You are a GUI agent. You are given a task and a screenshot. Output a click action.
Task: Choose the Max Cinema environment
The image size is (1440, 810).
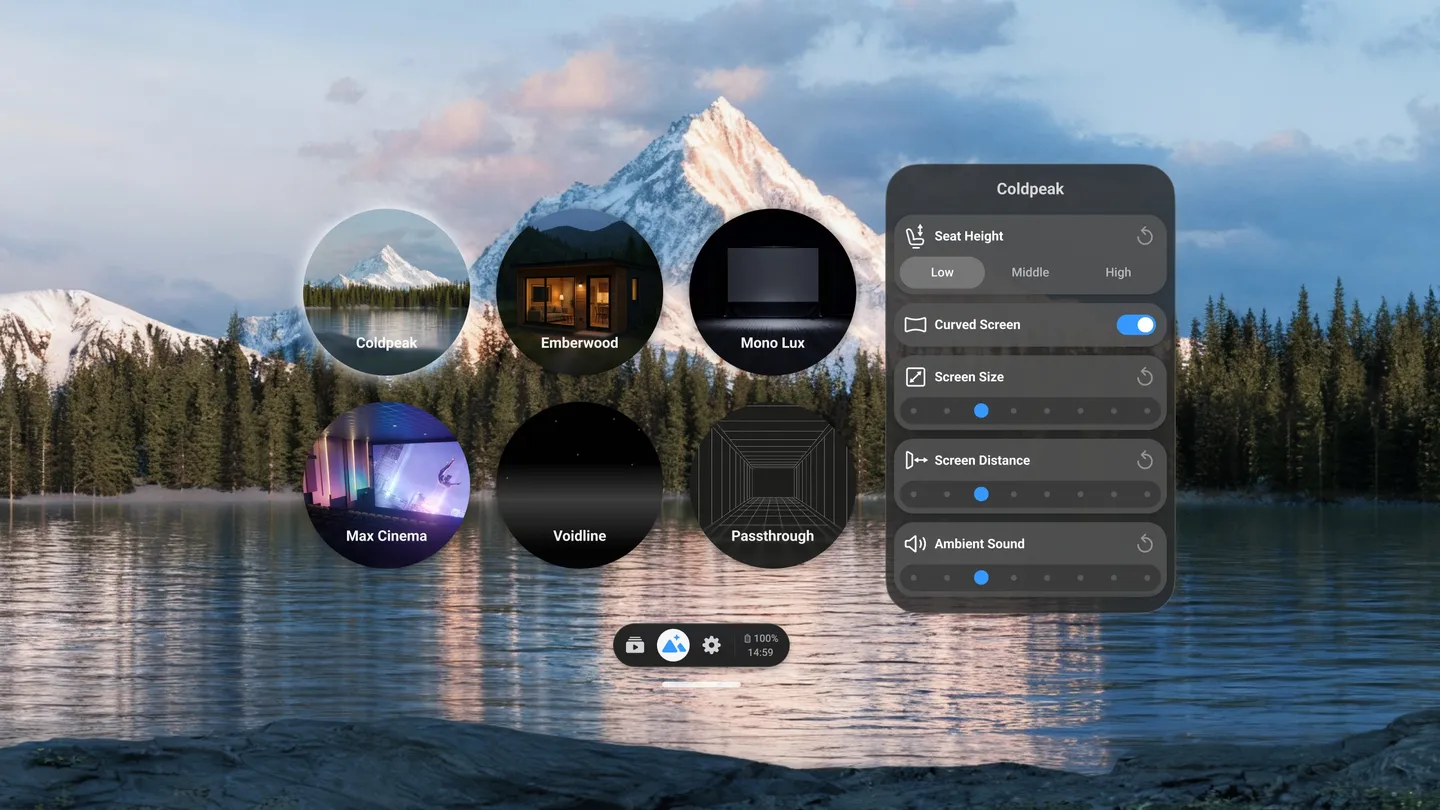pyautogui.click(x=386, y=485)
